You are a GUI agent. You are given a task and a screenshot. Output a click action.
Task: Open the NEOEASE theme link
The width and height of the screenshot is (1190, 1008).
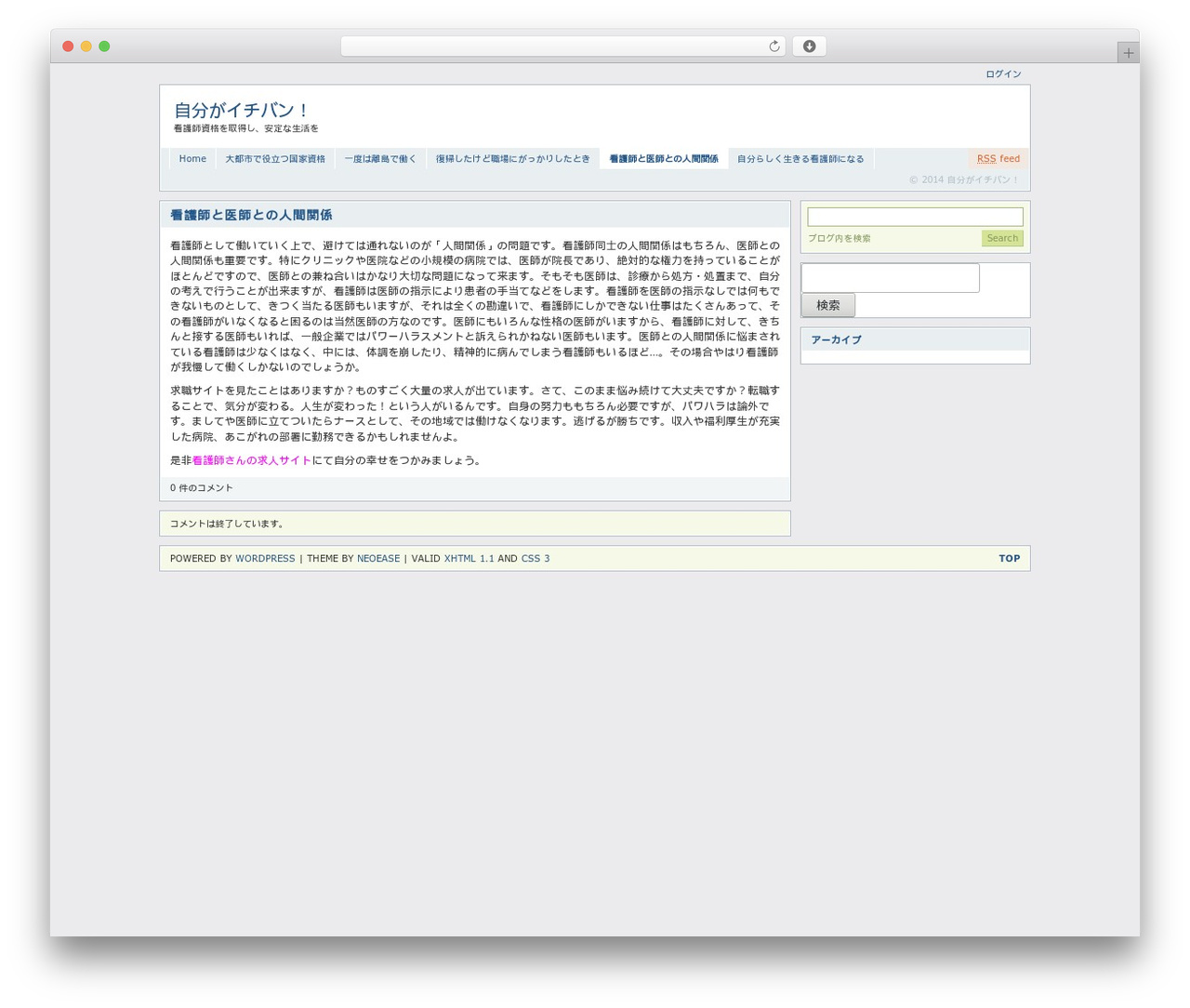[x=378, y=559]
